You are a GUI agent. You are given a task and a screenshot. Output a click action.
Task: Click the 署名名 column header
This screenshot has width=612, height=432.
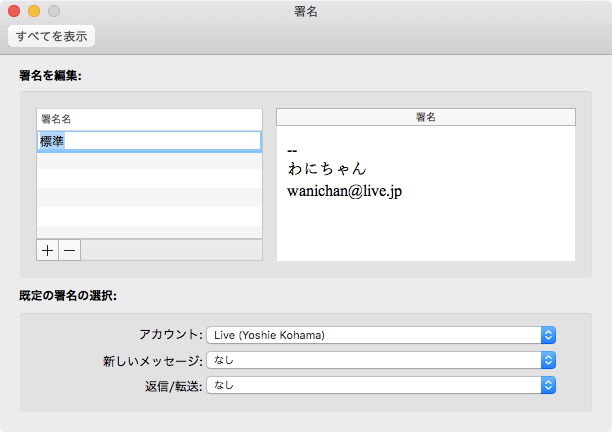click(149, 119)
